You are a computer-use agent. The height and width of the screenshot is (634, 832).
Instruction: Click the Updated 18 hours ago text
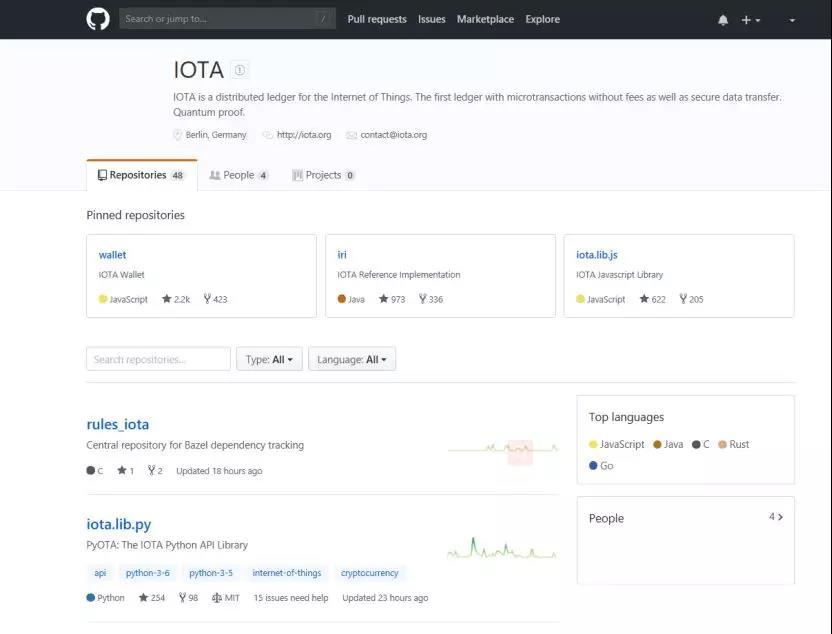click(x=219, y=471)
